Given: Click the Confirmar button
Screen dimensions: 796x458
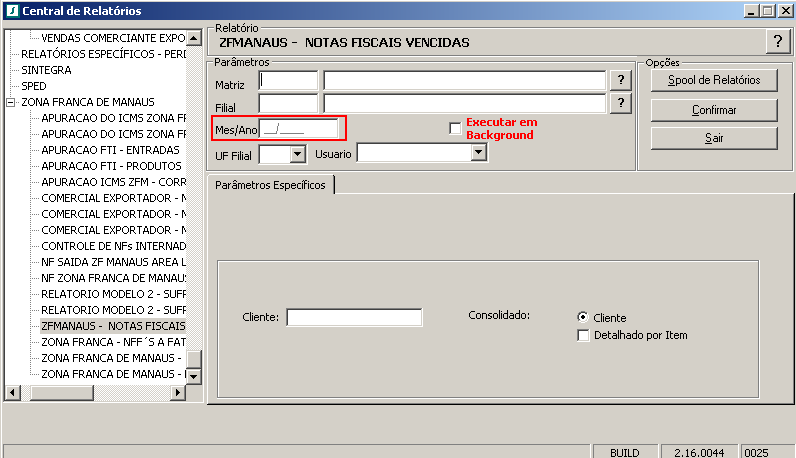Looking at the screenshot, I should tap(714, 110).
